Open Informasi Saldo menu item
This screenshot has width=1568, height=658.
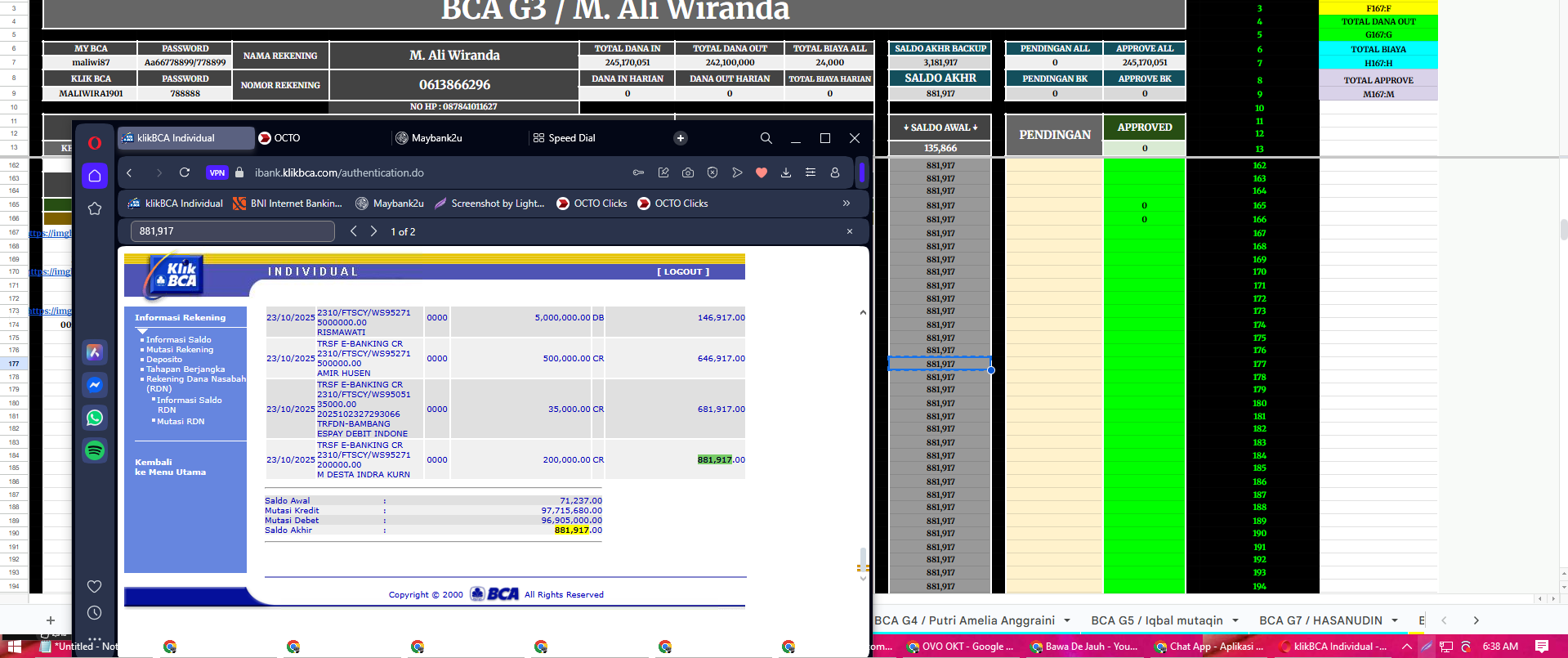tap(178, 339)
